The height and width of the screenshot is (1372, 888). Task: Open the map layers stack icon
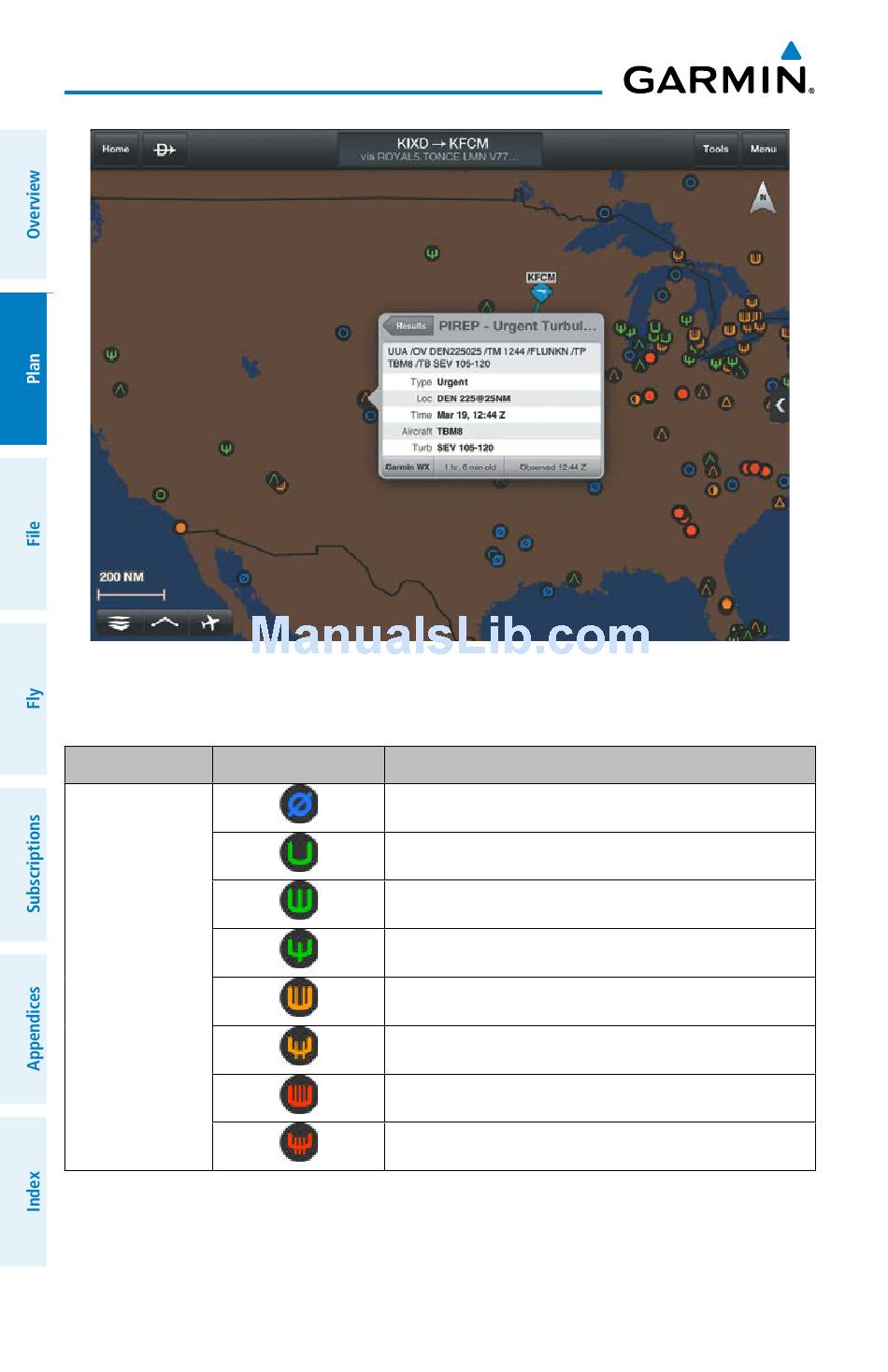pyautogui.click(x=119, y=623)
